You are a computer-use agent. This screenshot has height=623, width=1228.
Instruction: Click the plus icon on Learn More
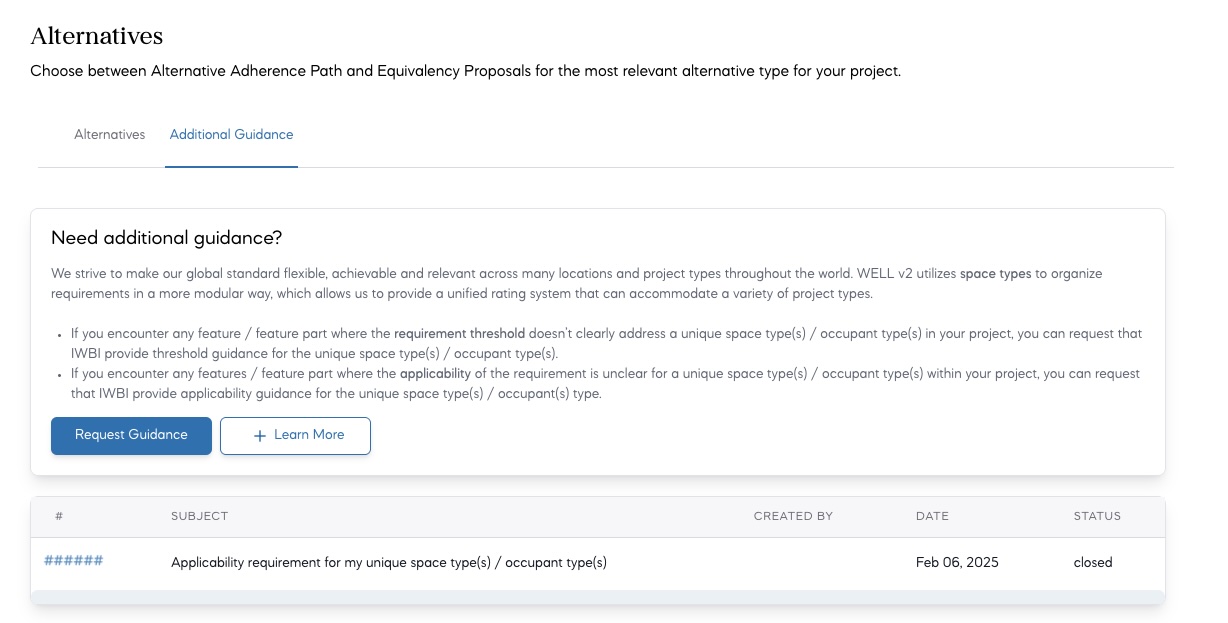[259, 436]
